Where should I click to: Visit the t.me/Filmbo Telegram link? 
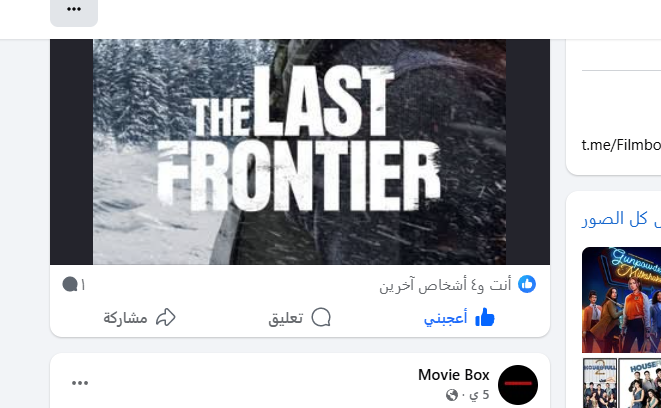point(621,145)
